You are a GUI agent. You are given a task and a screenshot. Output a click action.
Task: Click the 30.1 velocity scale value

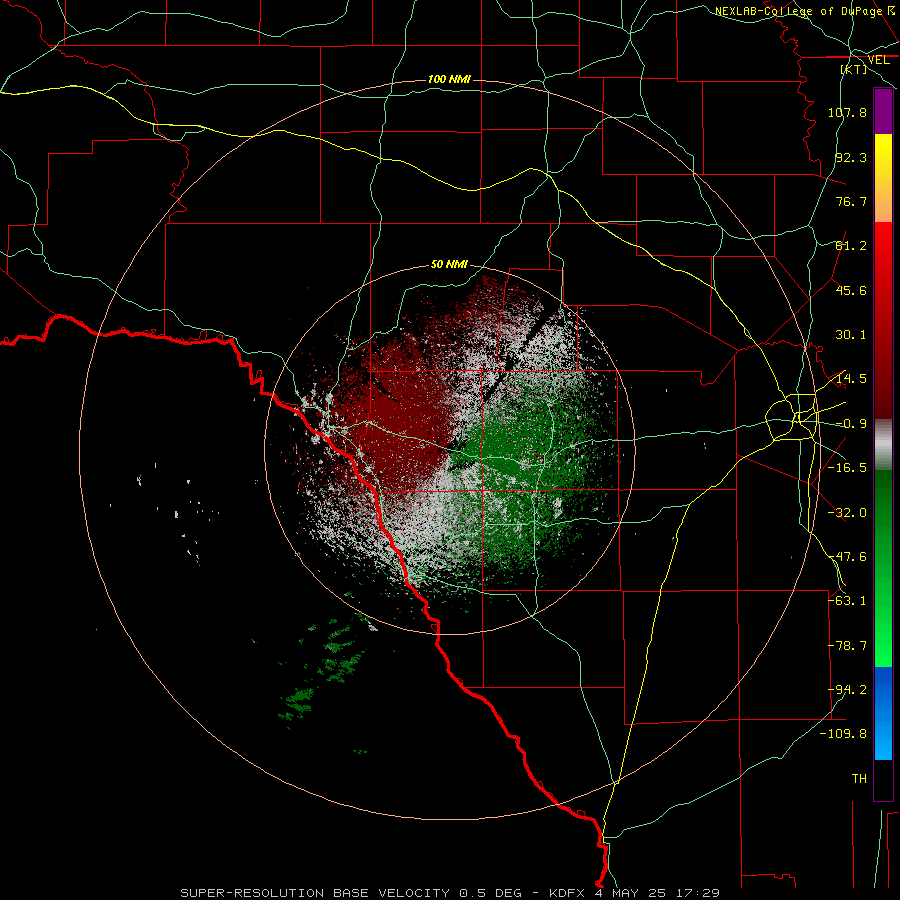(851, 335)
